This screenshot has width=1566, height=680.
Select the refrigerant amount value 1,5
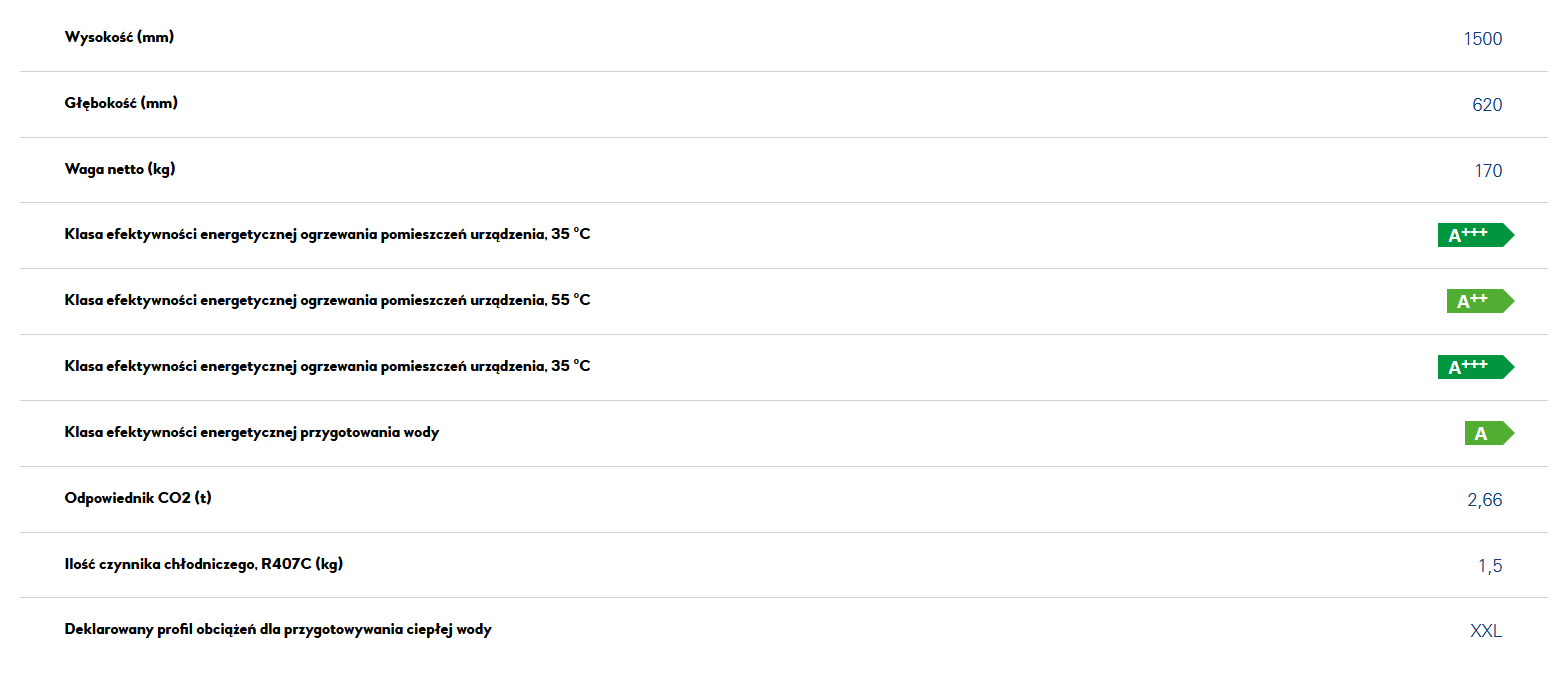click(x=1490, y=566)
